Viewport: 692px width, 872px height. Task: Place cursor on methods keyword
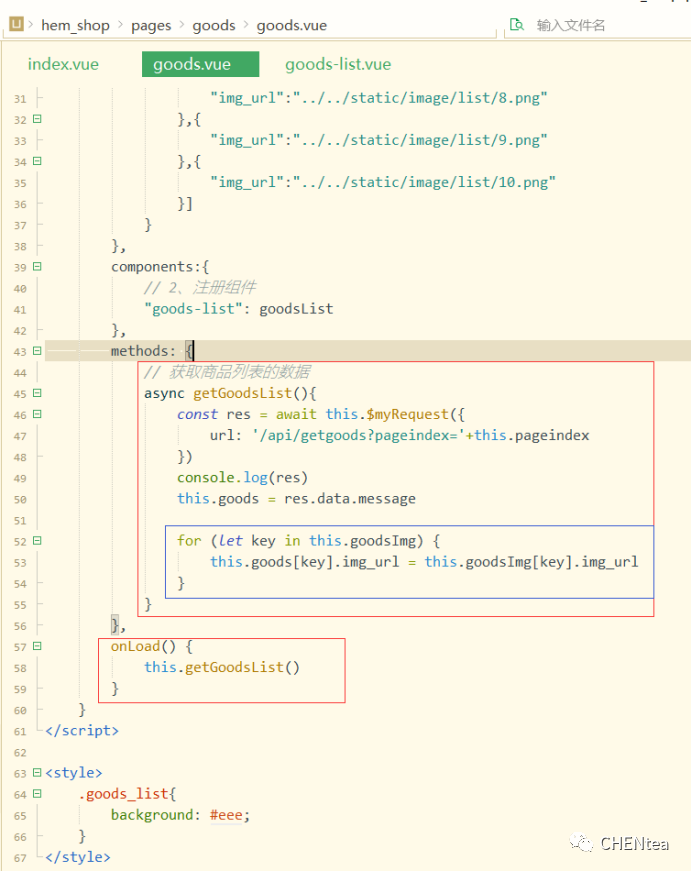(x=139, y=351)
